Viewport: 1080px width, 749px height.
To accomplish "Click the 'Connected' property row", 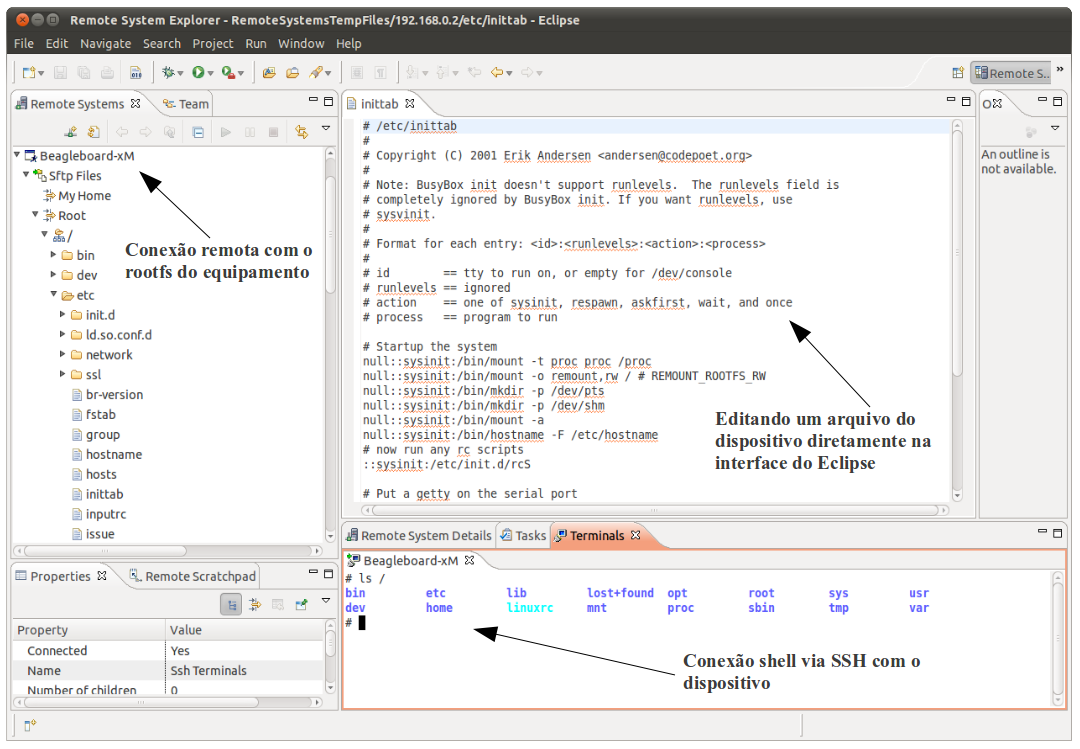I will pyautogui.click(x=168, y=650).
